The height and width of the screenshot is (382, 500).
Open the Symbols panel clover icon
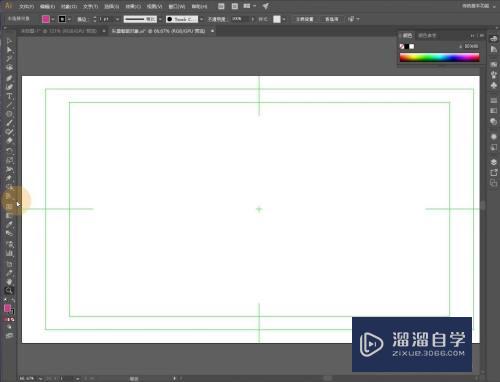coord(494,86)
